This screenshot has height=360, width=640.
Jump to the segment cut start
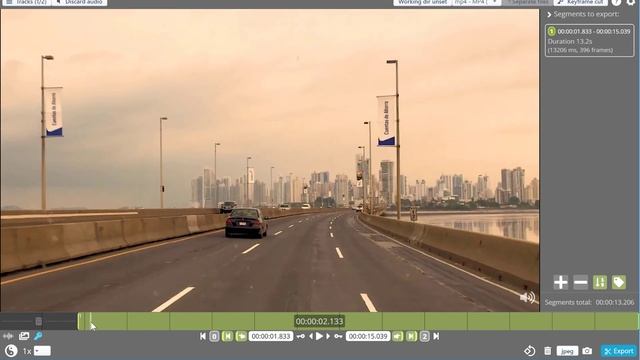tap(227, 336)
